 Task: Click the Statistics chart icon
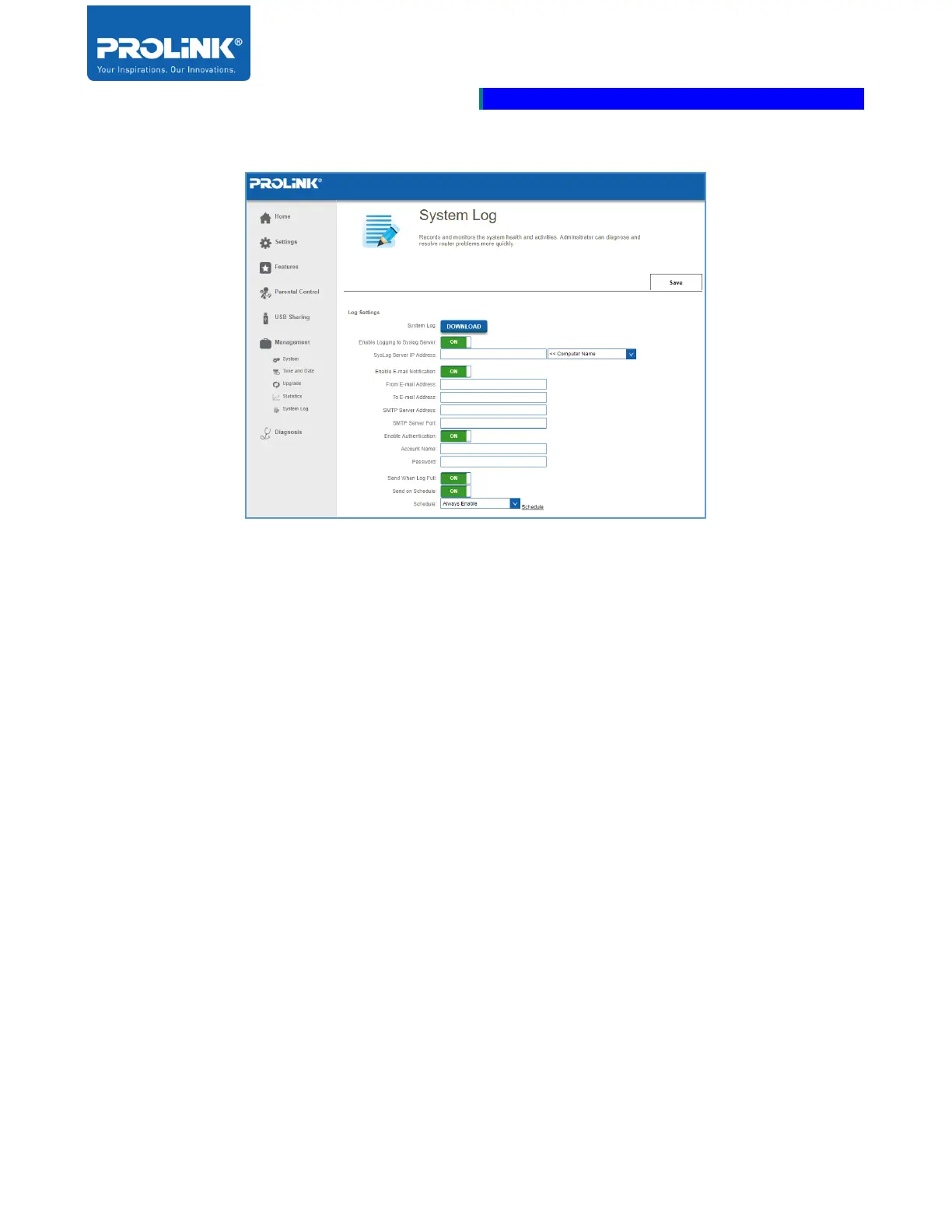(x=276, y=397)
